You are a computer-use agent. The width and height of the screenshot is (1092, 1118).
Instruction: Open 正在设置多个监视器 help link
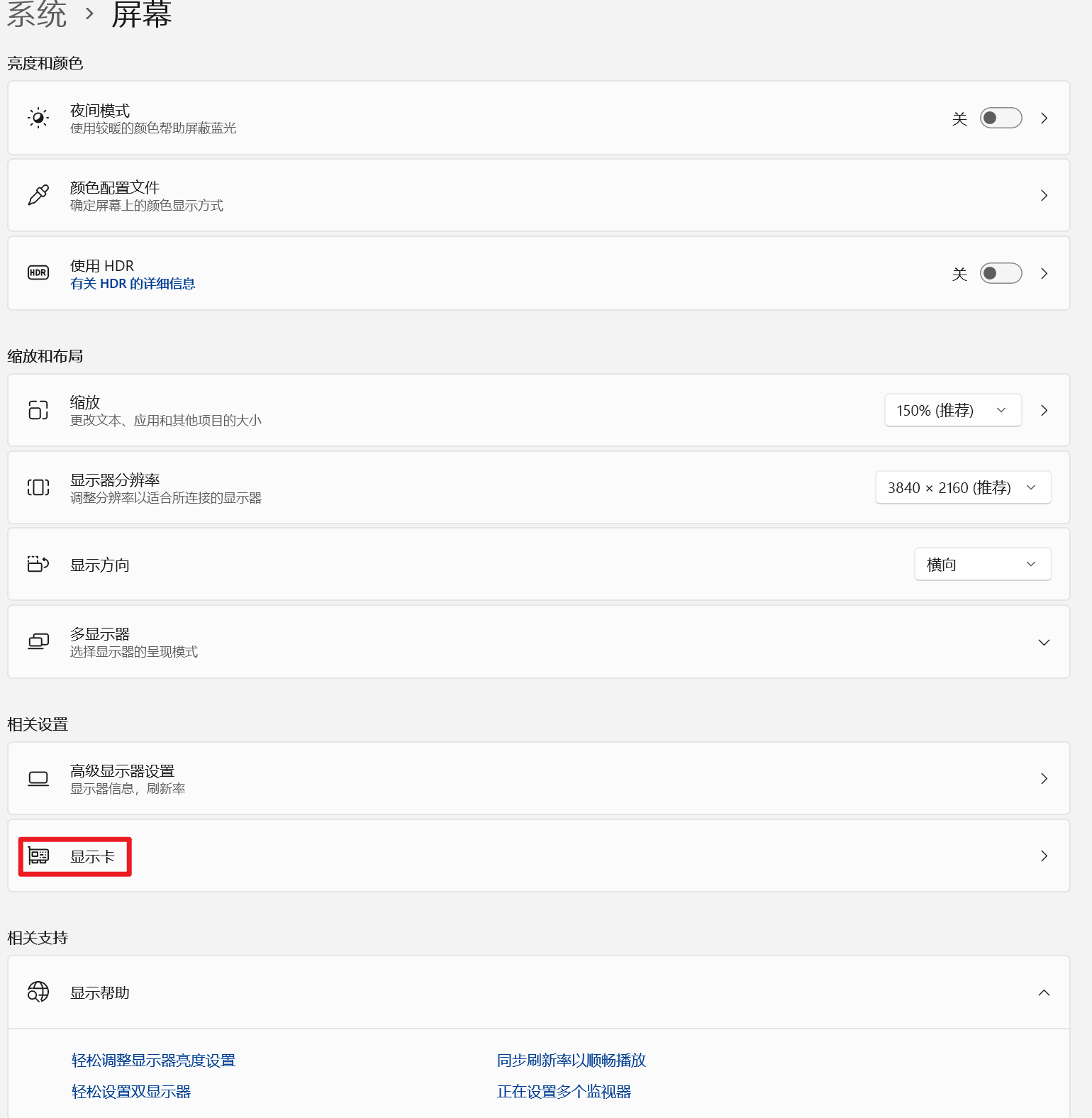point(564,1091)
